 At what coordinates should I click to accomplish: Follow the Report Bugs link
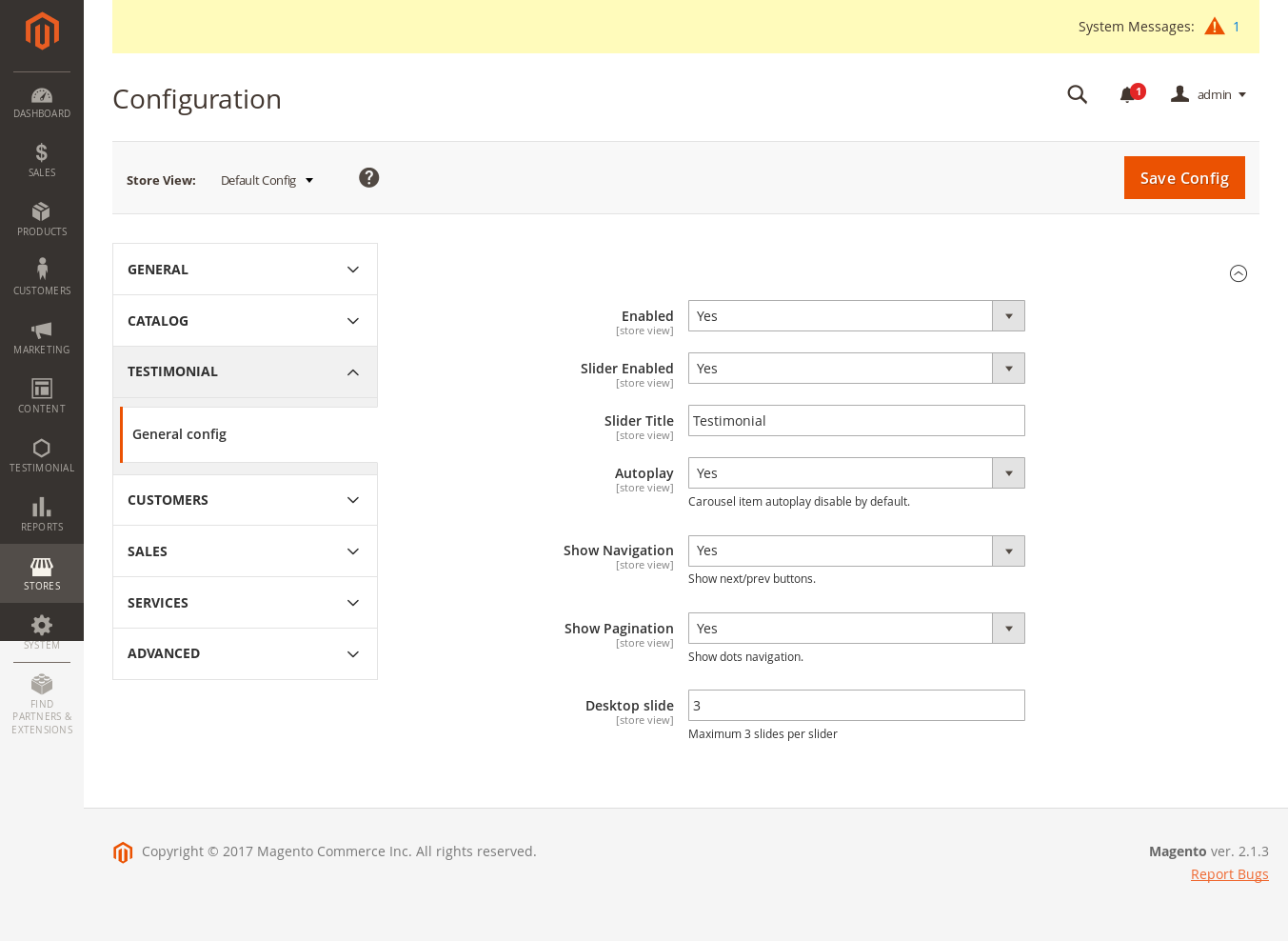(x=1229, y=874)
